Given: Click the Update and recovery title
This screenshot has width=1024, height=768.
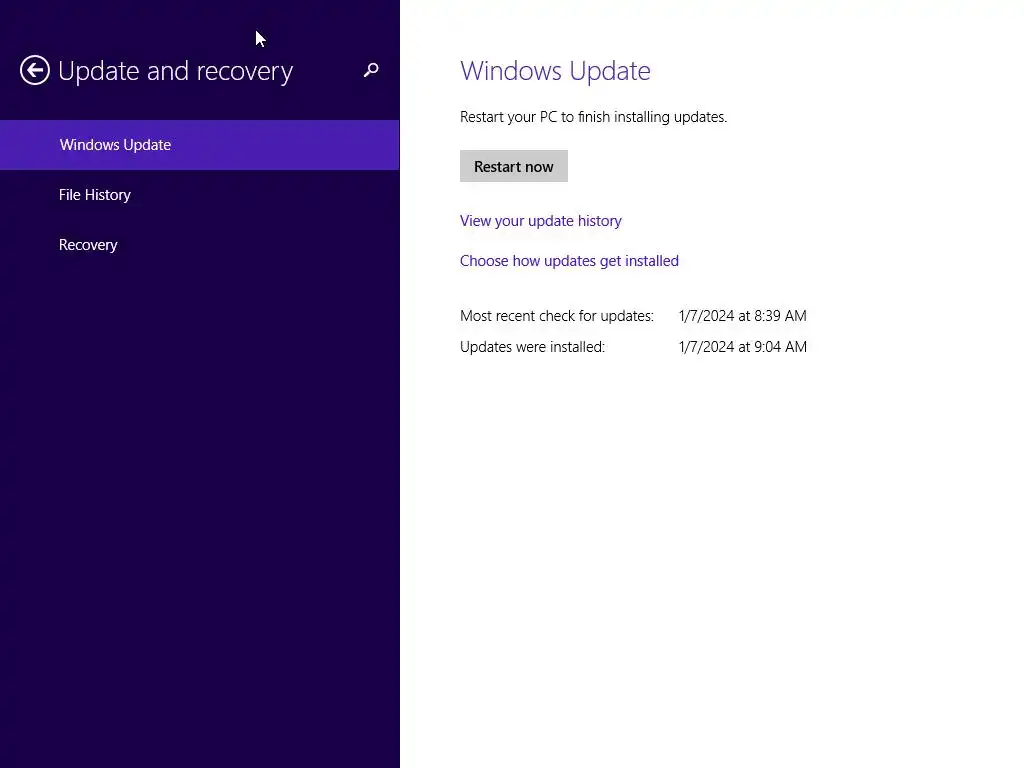Looking at the screenshot, I should (175, 71).
